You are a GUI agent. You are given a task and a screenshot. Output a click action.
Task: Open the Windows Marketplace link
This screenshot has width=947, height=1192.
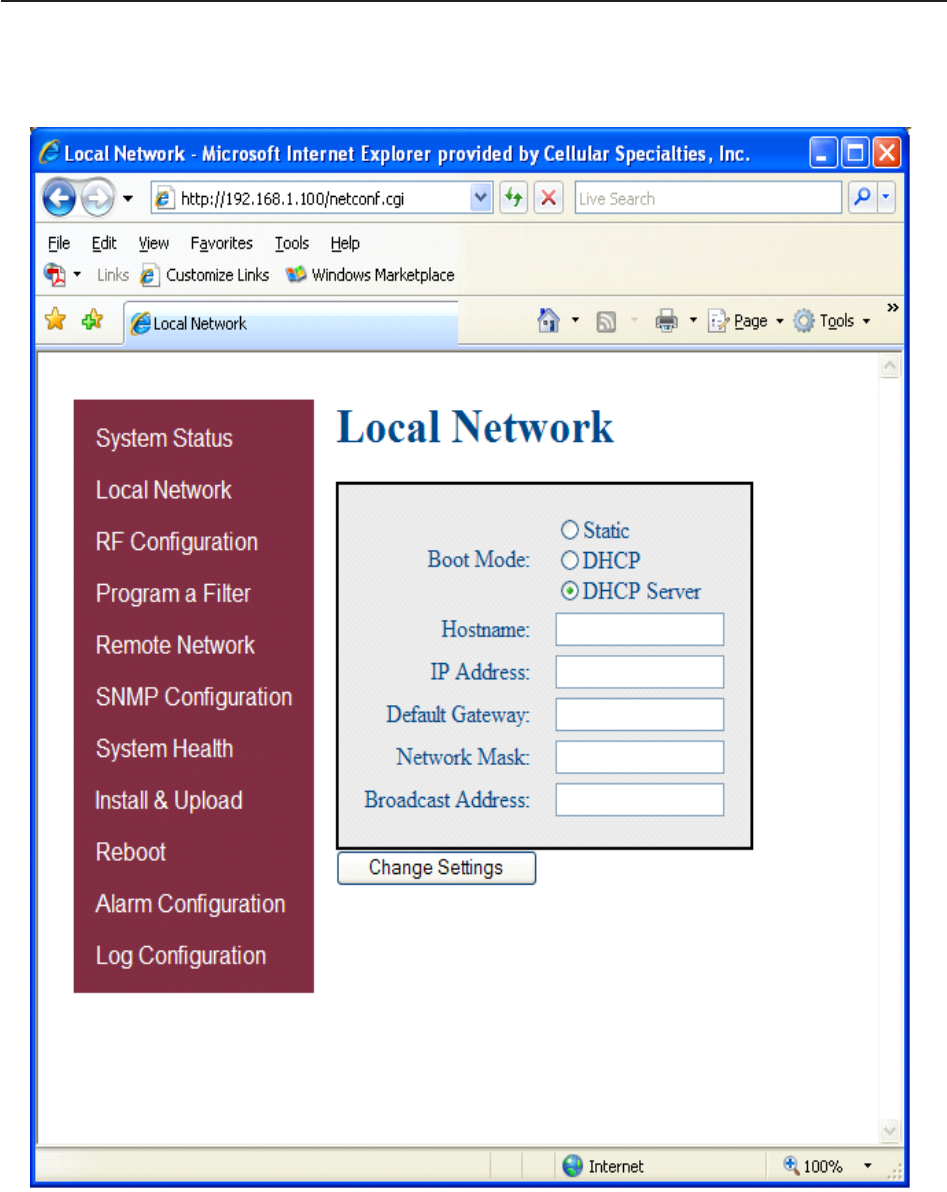(x=371, y=275)
